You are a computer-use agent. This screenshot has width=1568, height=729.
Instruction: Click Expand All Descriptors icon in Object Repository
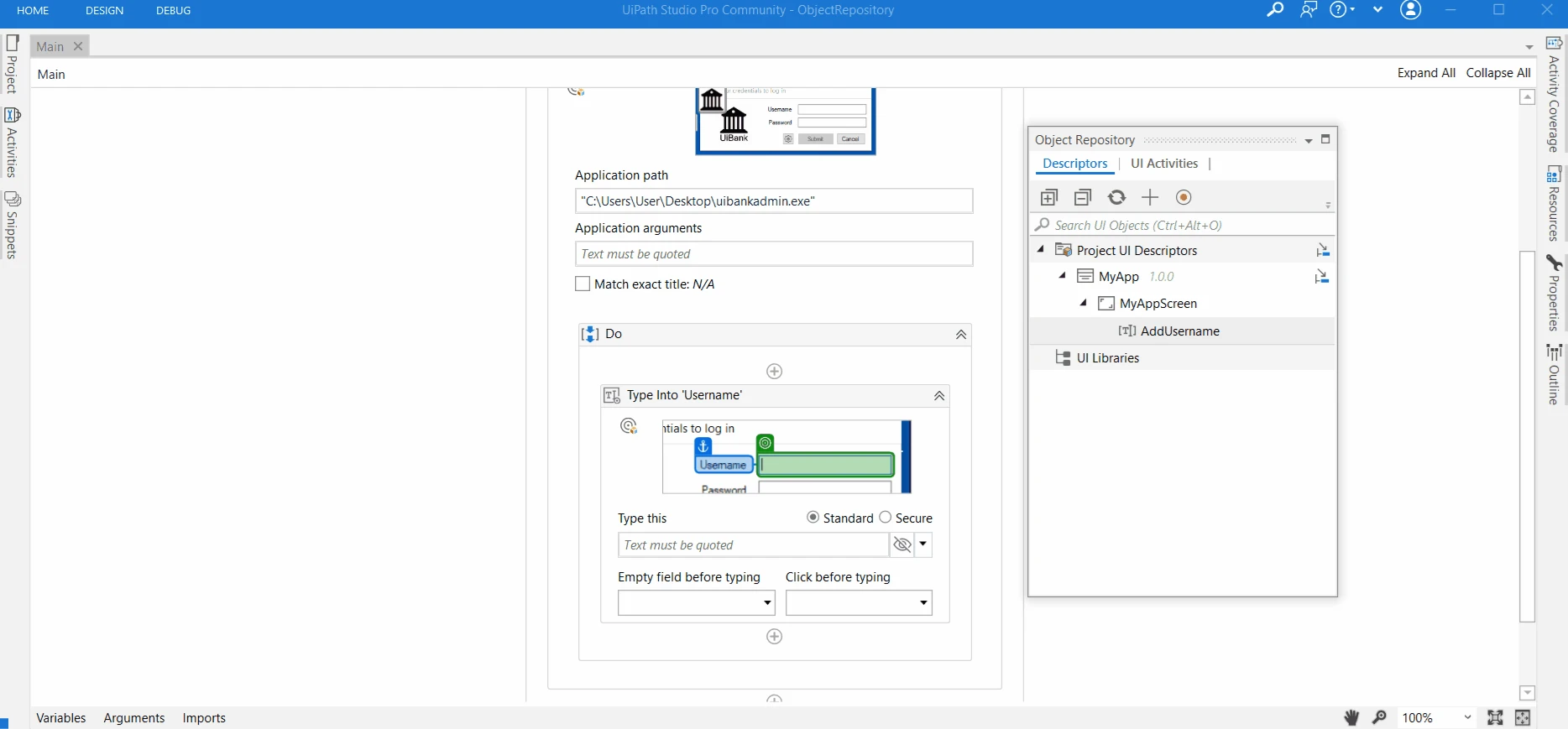1049,197
